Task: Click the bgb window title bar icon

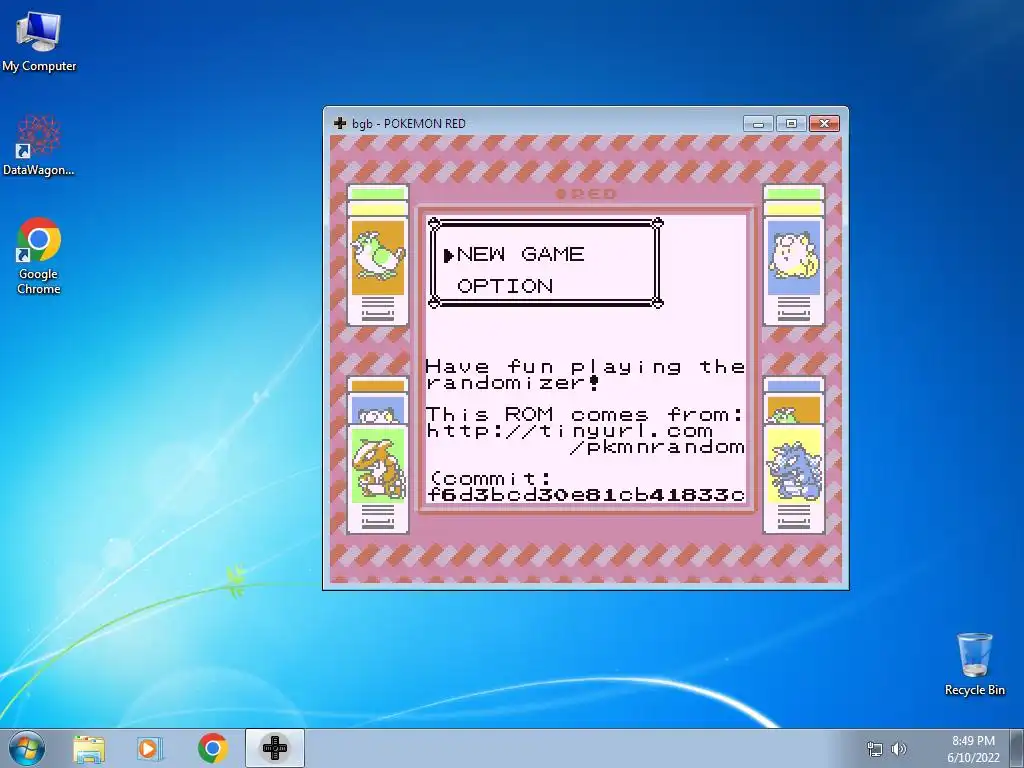Action: (x=340, y=123)
